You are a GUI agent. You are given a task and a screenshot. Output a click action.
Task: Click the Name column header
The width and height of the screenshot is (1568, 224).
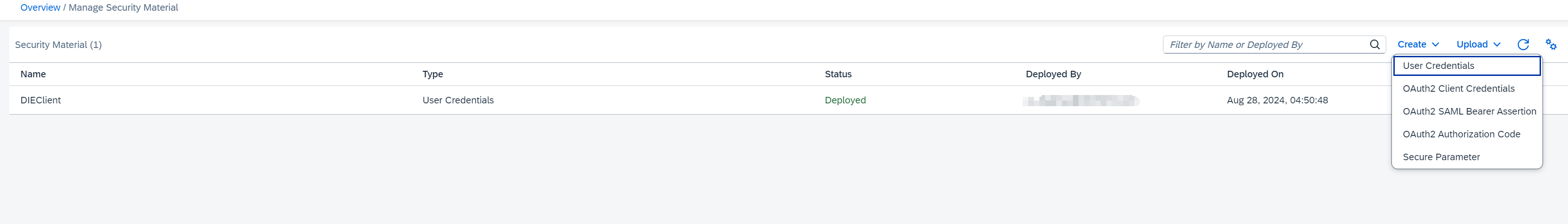[x=33, y=74]
